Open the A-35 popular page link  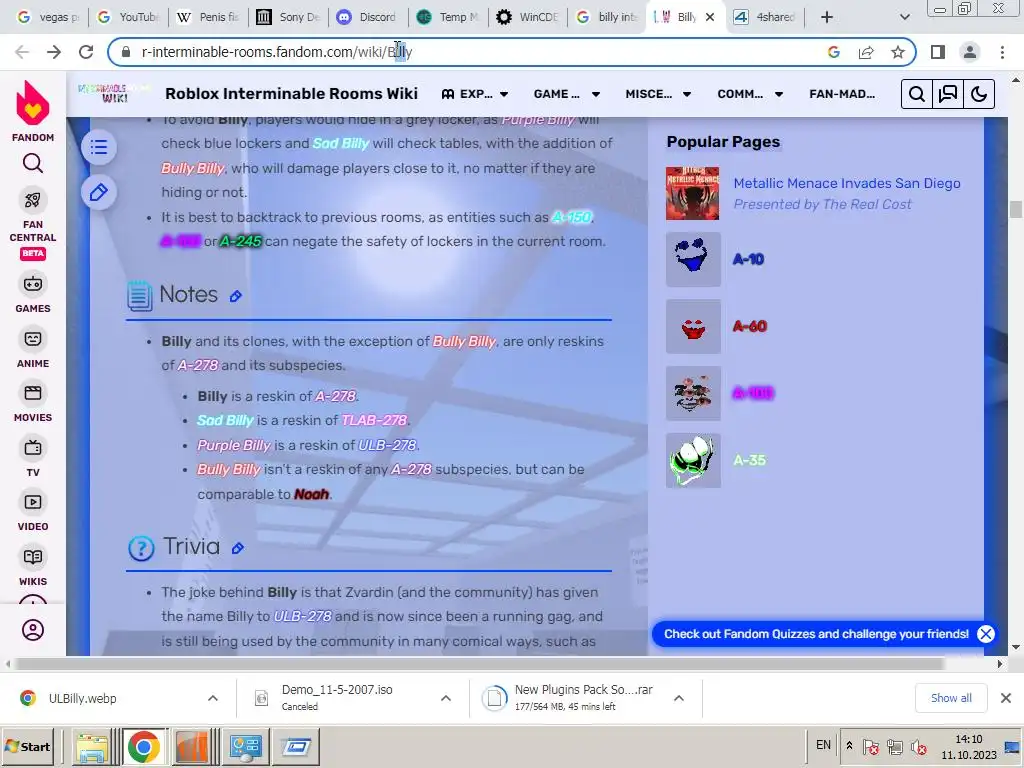[749, 460]
